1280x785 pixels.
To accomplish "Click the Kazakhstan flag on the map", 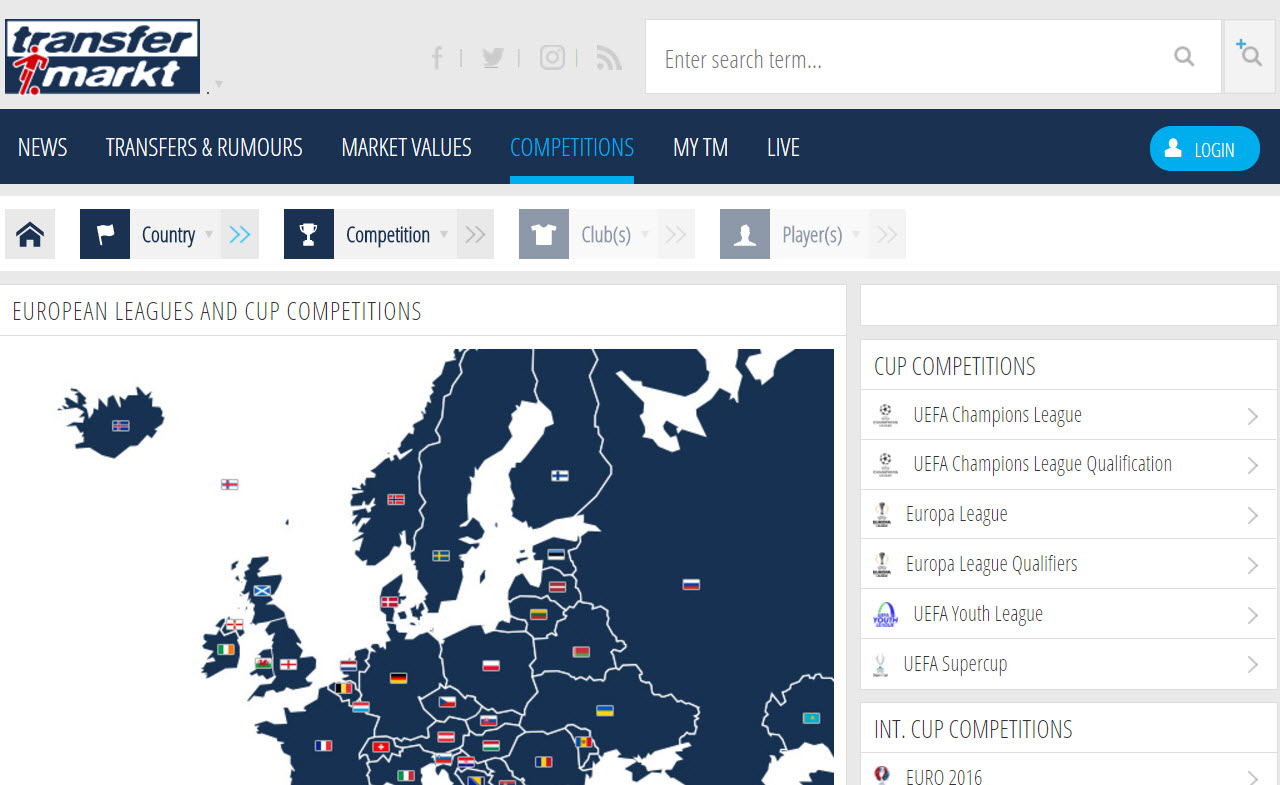I will pos(811,718).
